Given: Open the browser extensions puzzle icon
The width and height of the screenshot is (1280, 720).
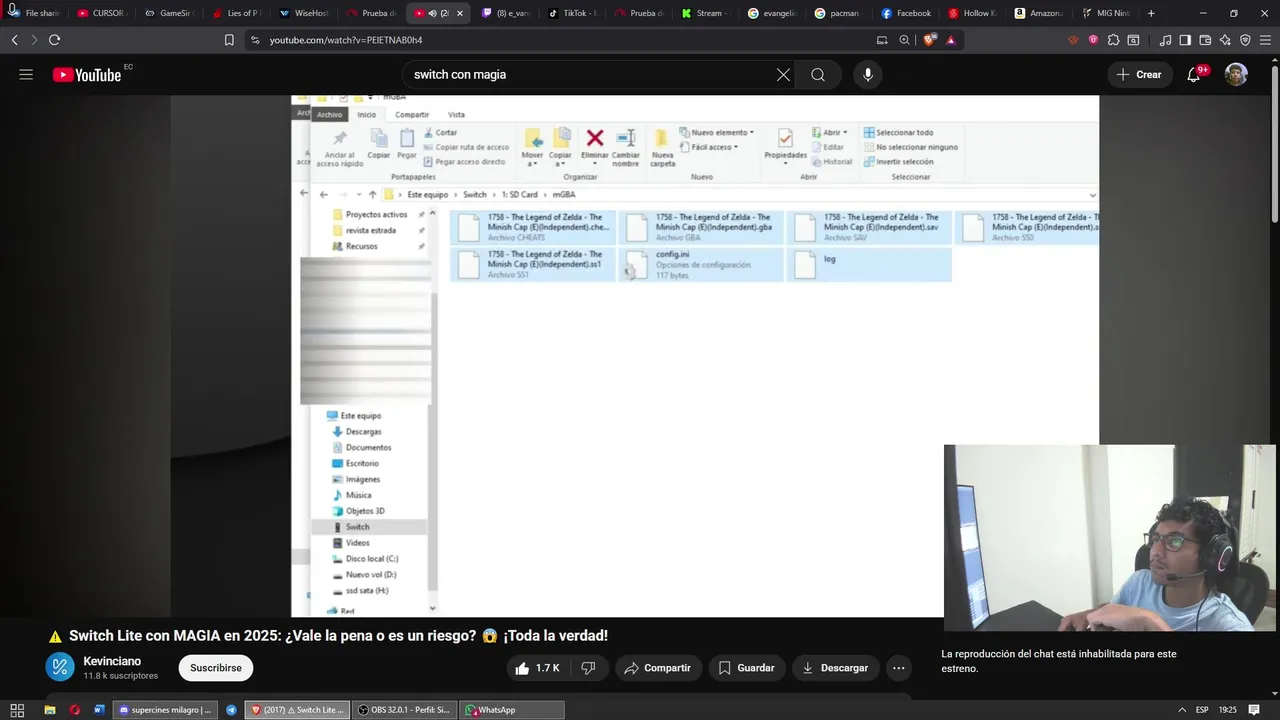Looking at the screenshot, I should pos(1113,40).
